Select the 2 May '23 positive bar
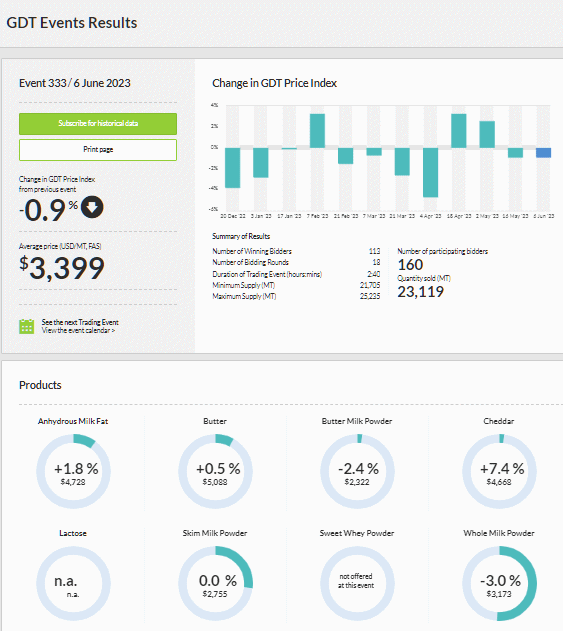Viewport: 563px width, 631px height. coord(487,134)
